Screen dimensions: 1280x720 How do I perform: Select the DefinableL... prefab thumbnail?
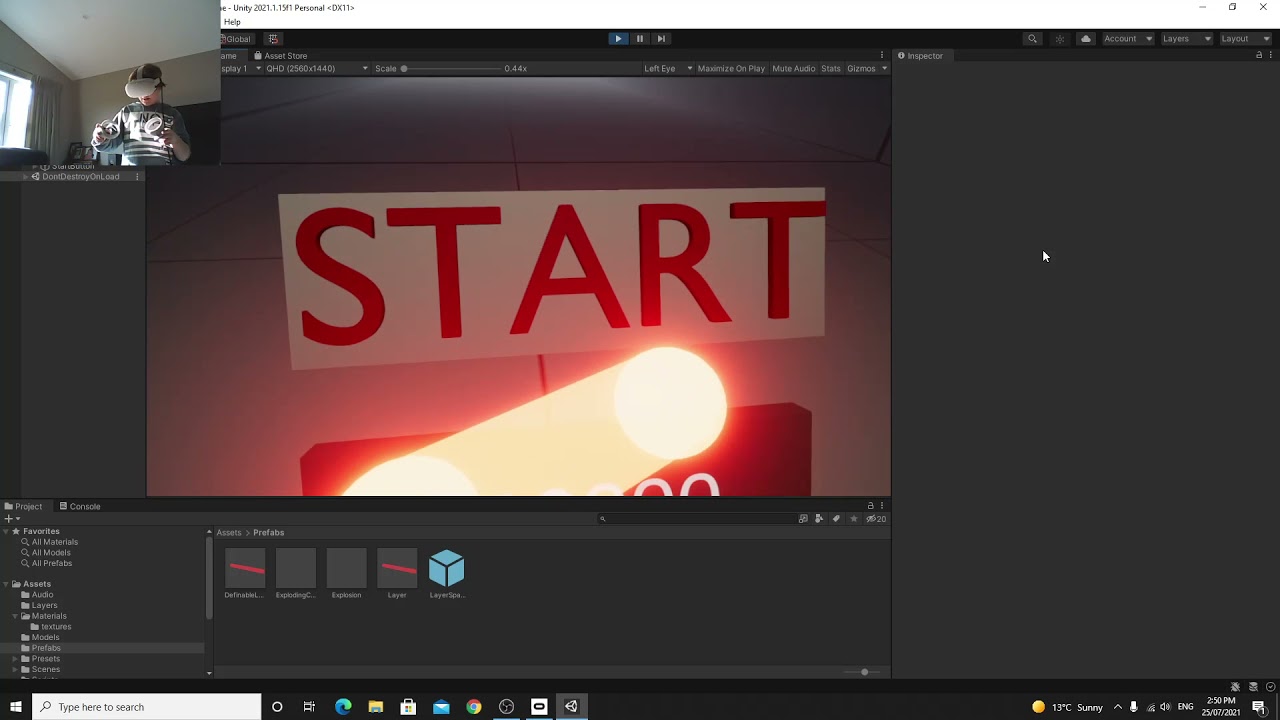tap(245, 568)
